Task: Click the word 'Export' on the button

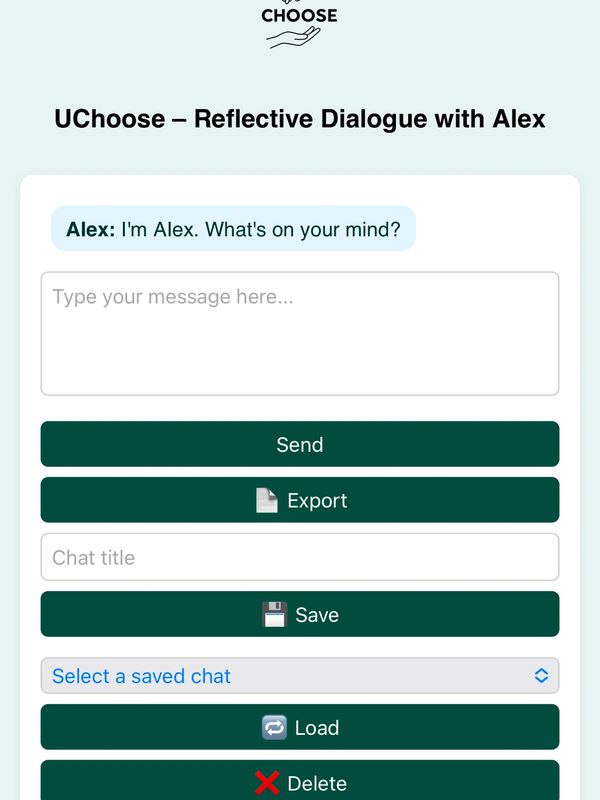Action: coord(317,501)
